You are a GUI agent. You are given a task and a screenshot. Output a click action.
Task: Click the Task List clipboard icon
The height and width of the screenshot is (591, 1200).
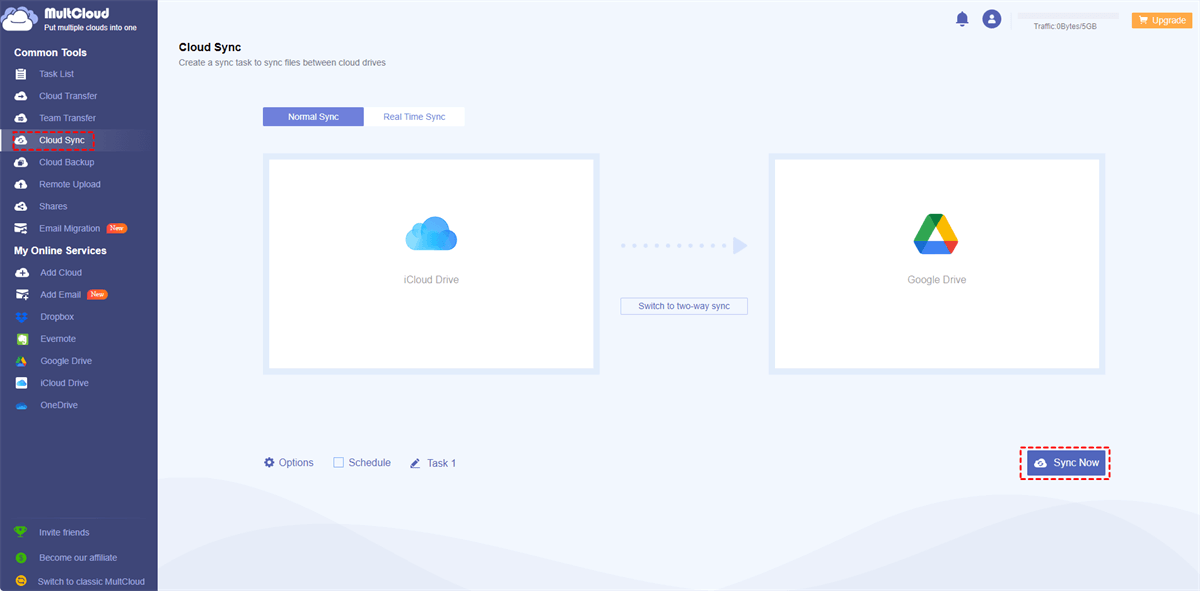(x=21, y=74)
